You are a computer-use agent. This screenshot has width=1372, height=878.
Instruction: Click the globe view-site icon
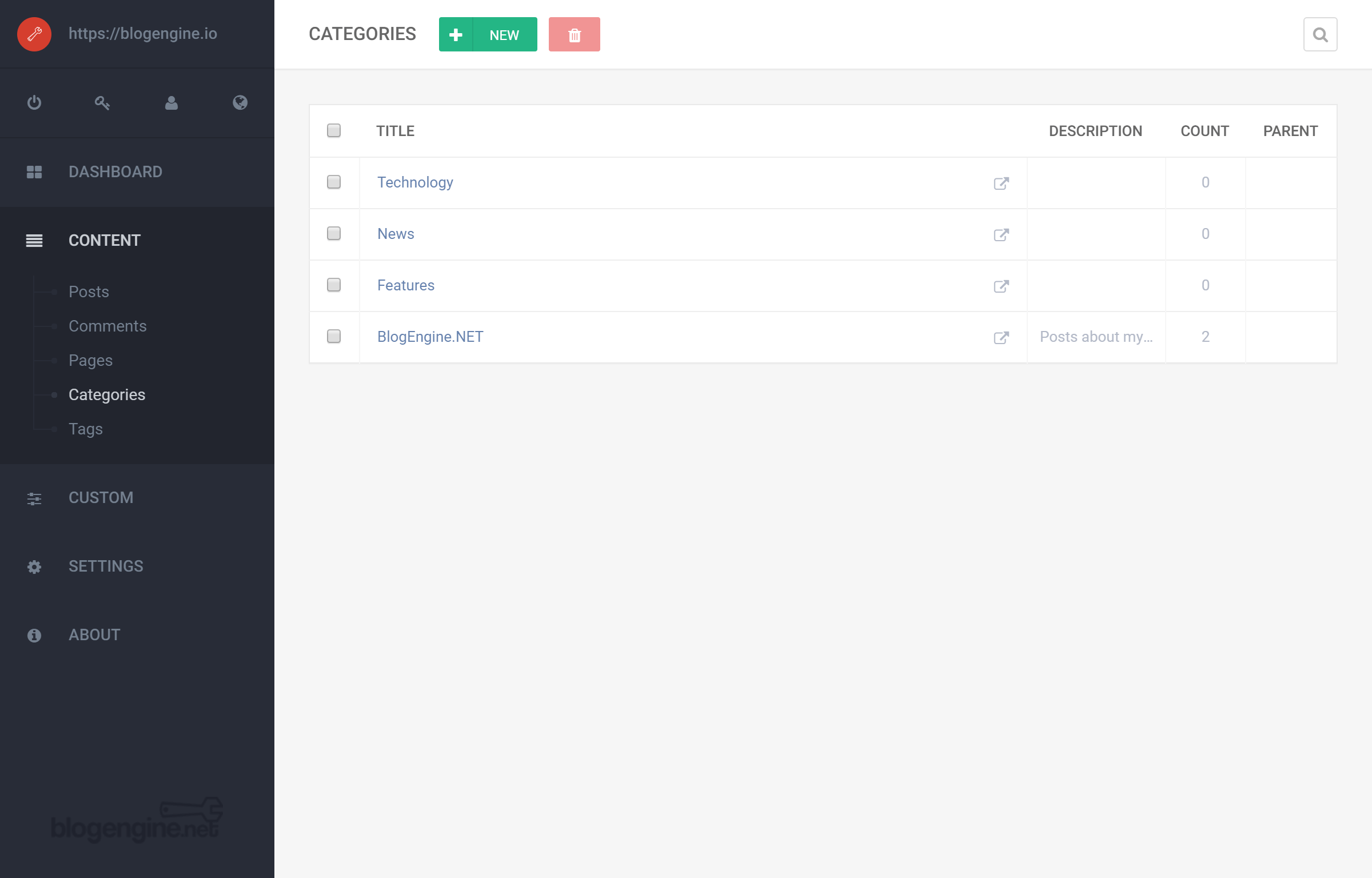tap(240, 103)
